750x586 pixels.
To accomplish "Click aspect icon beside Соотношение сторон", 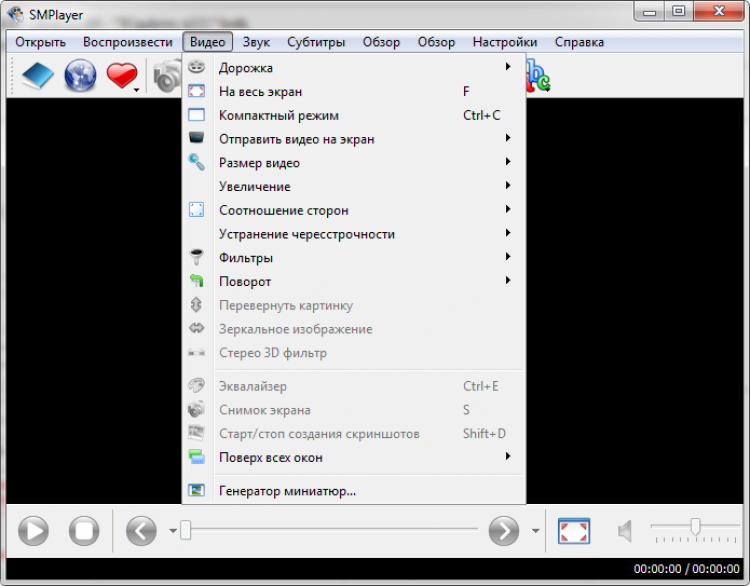I will (x=196, y=210).
